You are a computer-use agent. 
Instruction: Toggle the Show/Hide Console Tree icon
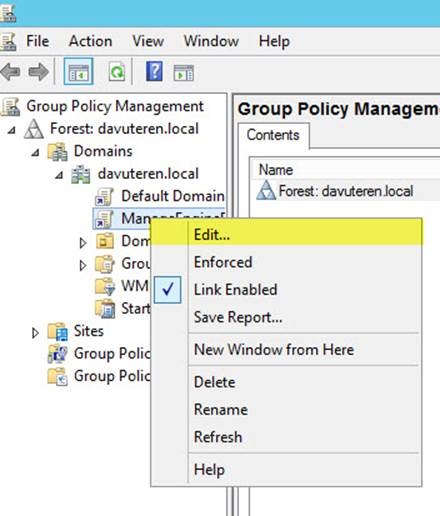tap(79, 72)
